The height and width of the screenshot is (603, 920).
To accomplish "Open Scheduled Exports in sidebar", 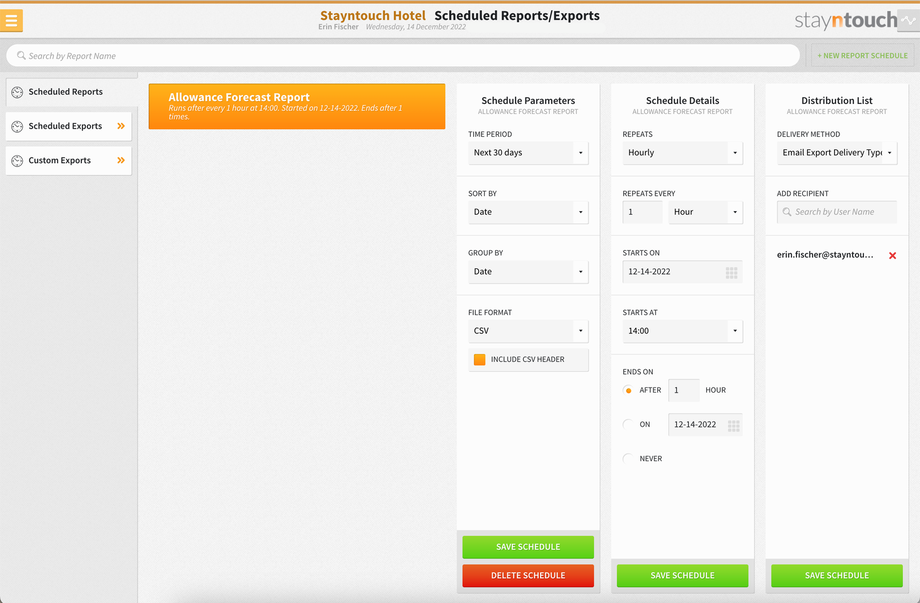I will [x=69, y=126].
